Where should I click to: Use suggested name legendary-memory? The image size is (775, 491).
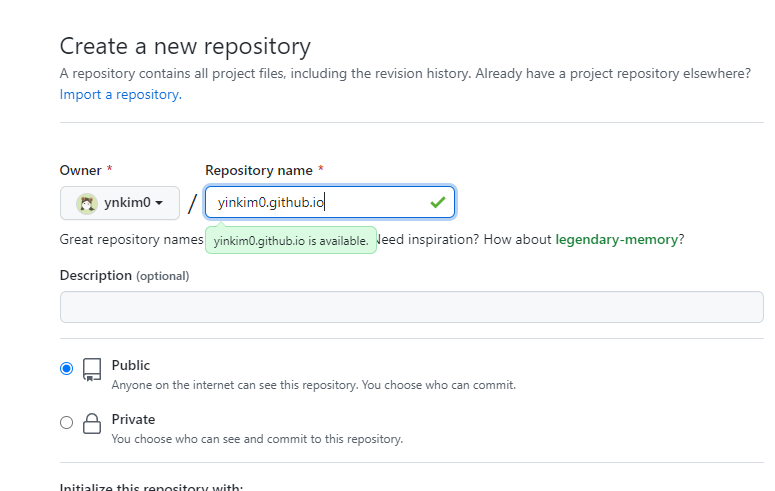616,239
